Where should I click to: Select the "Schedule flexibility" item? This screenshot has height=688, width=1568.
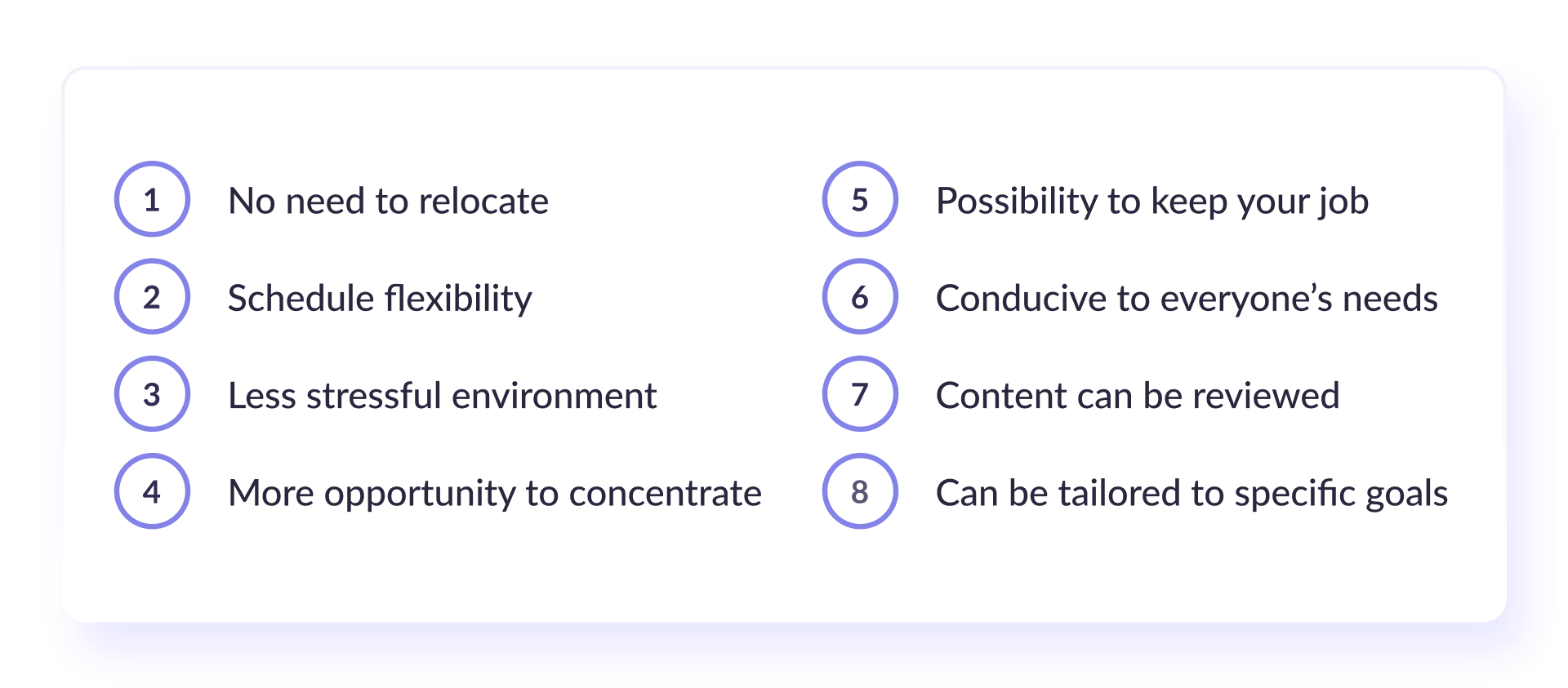380,299
